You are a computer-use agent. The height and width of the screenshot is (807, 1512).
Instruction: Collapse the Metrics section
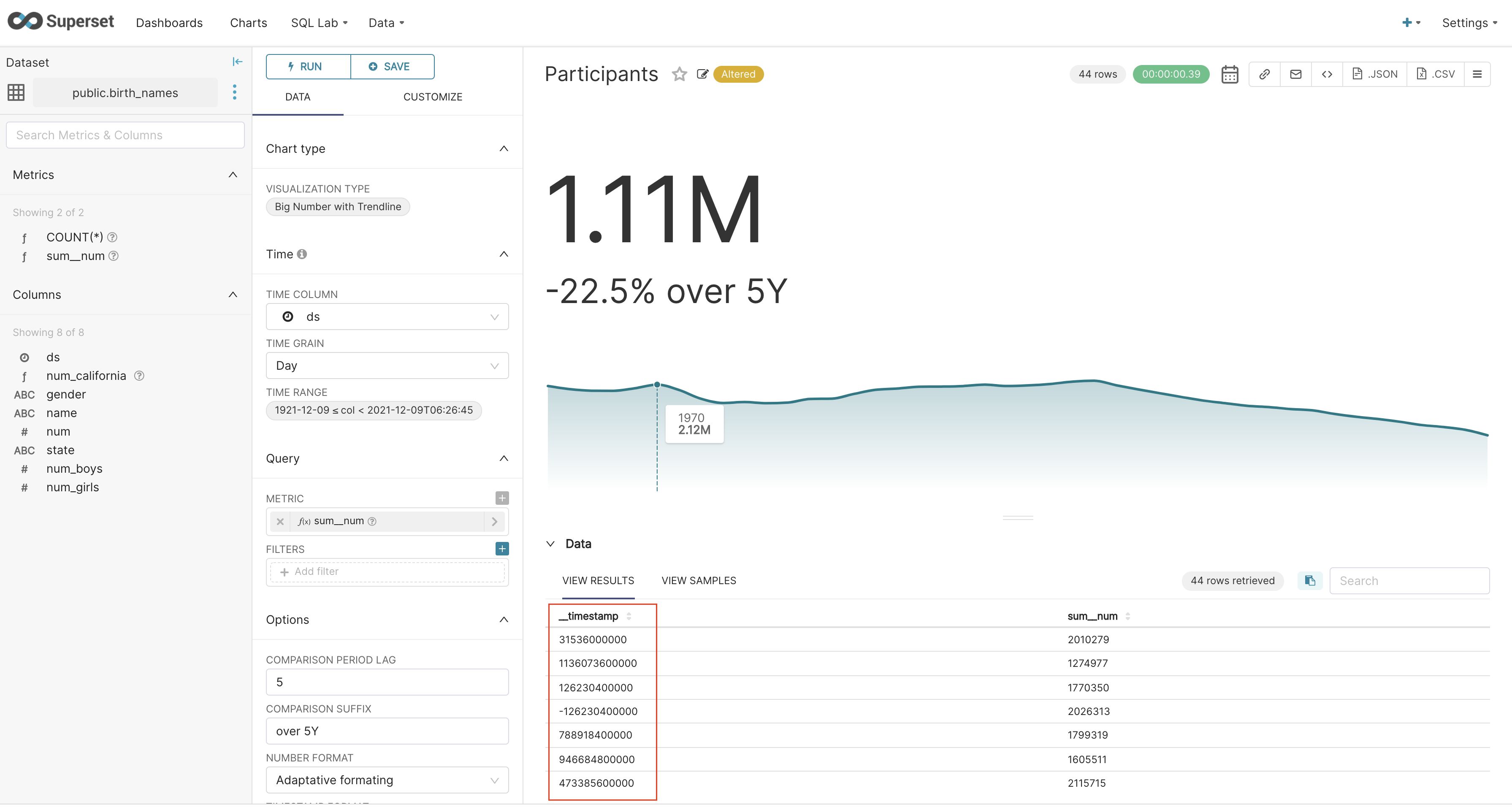tap(233, 175)
